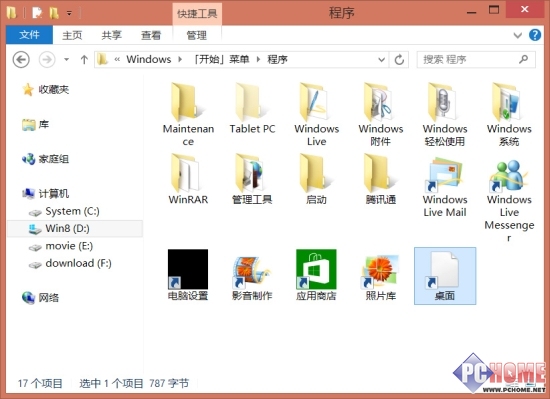Click the 选中 1 个项目 787 字节 status text

coord(134,383)
